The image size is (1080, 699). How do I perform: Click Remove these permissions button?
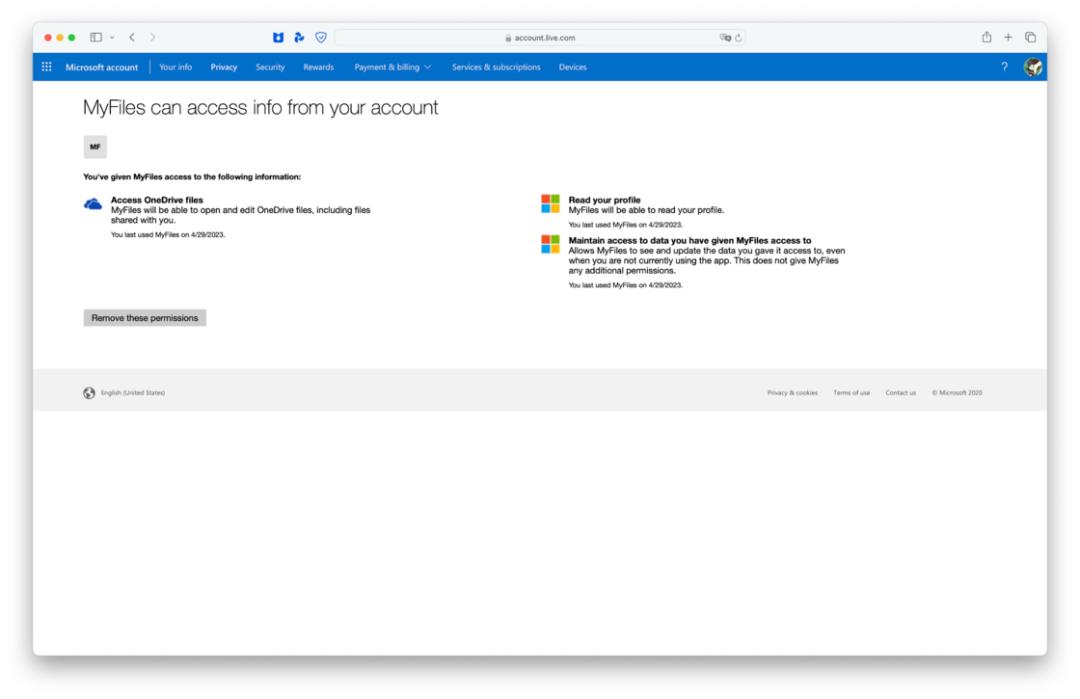coord(145,318)
